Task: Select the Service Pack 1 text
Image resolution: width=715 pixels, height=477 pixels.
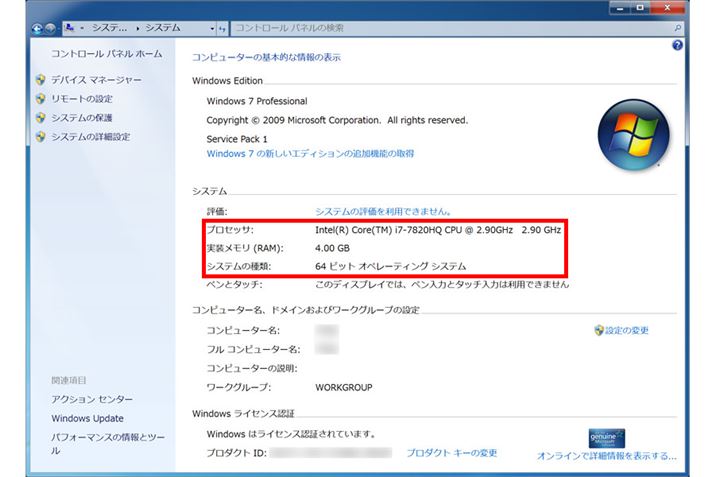Action: 237,139
